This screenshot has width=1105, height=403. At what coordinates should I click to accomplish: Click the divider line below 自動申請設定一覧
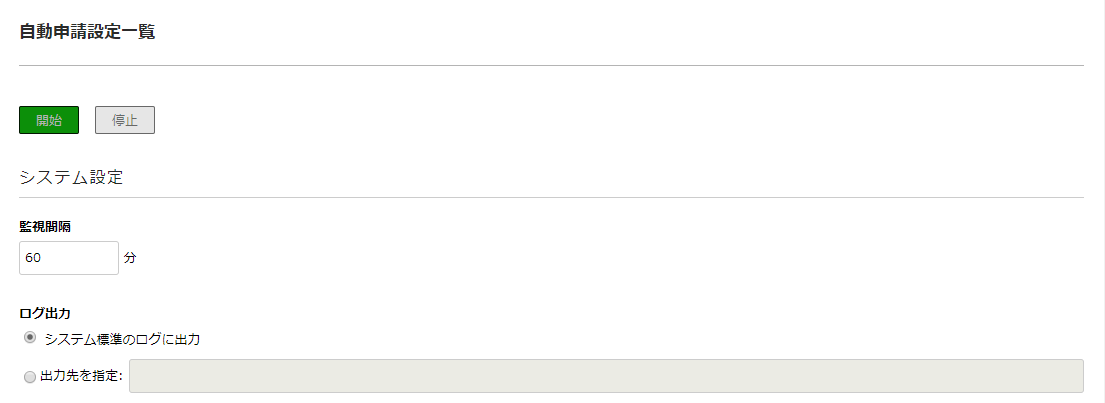pos(551,66)
